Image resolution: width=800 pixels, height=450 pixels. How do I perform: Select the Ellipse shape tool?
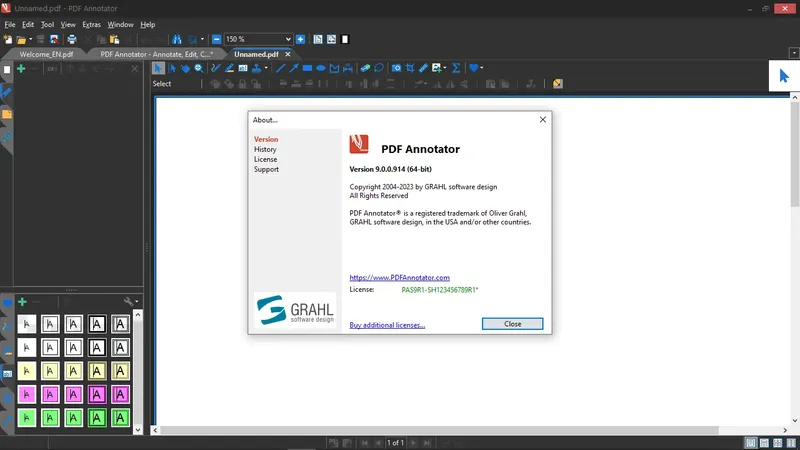click(321, 68)
